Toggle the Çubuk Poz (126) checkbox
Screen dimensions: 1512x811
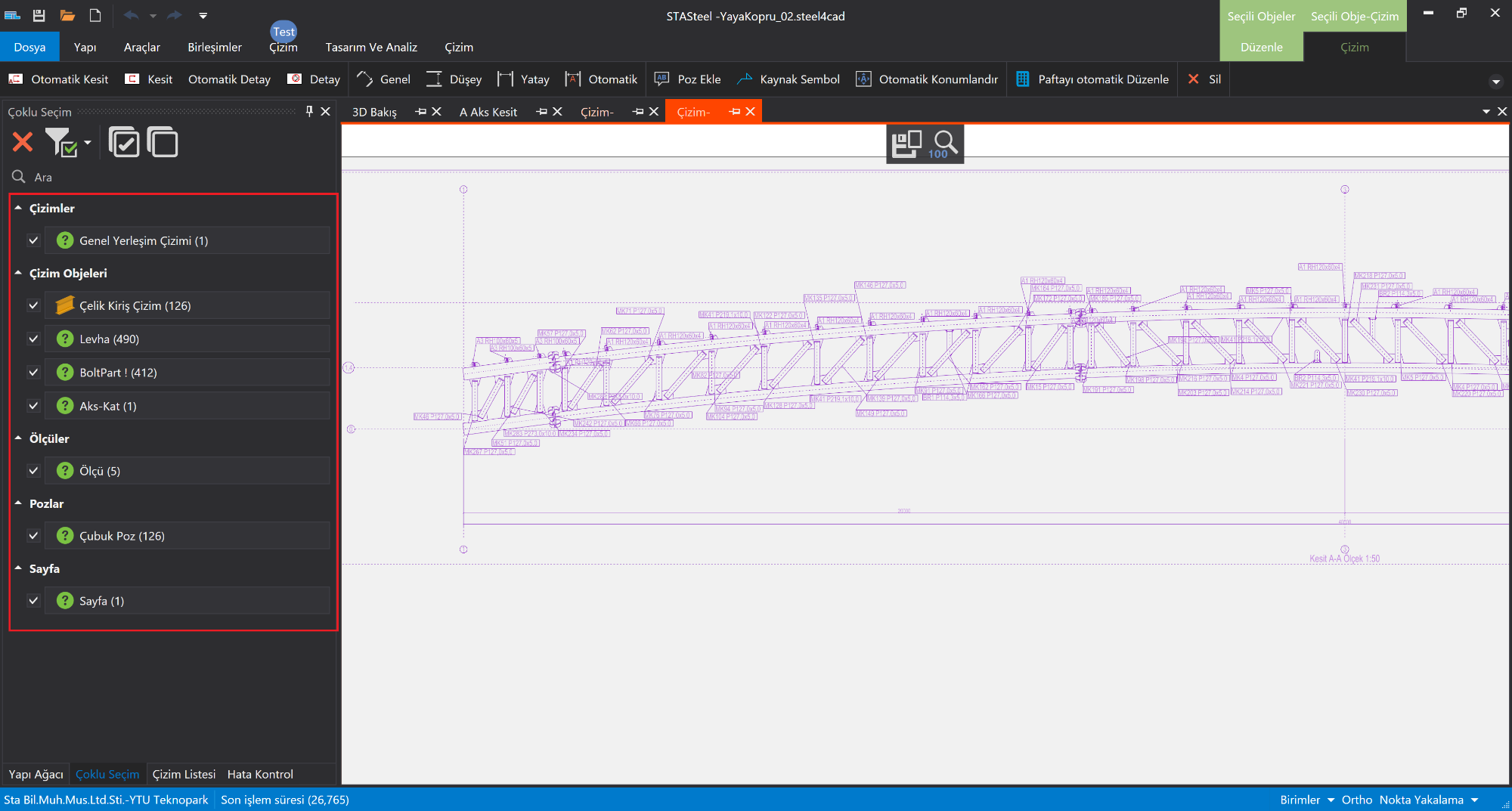(x=33, y=536)
